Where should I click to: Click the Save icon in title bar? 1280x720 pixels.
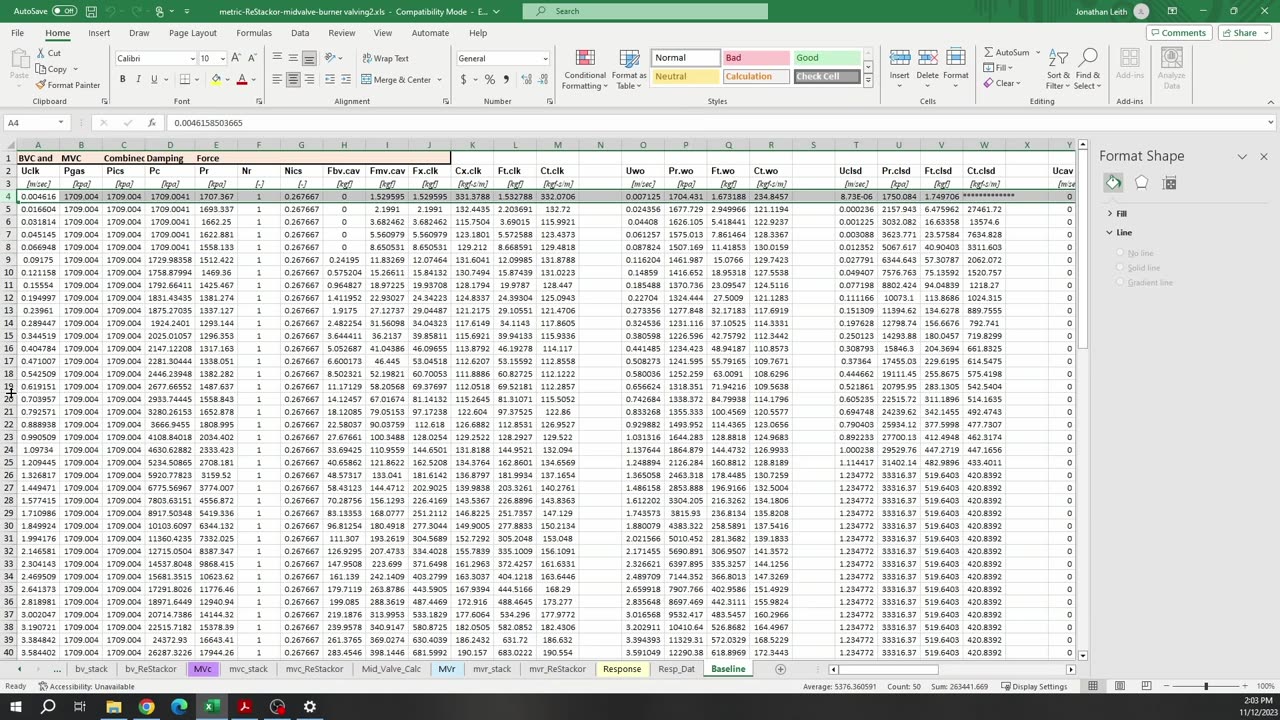(x=91, y=11)
